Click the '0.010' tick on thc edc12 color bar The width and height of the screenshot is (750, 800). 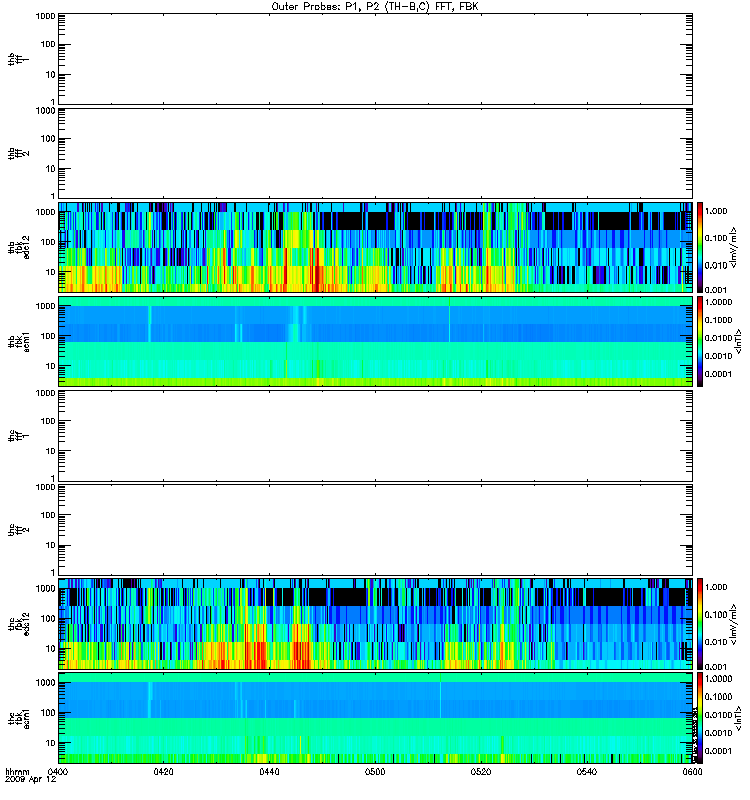tap(716, 641)
